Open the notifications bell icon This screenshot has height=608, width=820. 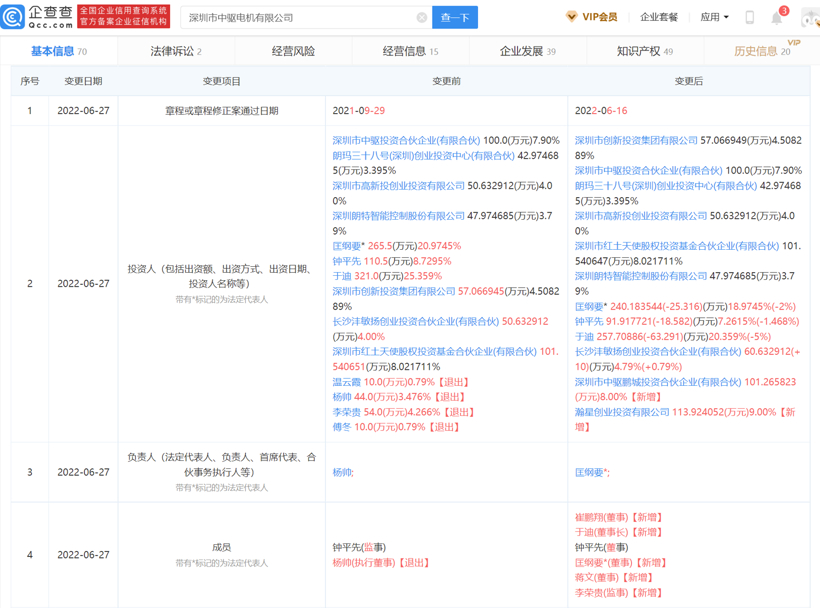(x=777, y=18)
